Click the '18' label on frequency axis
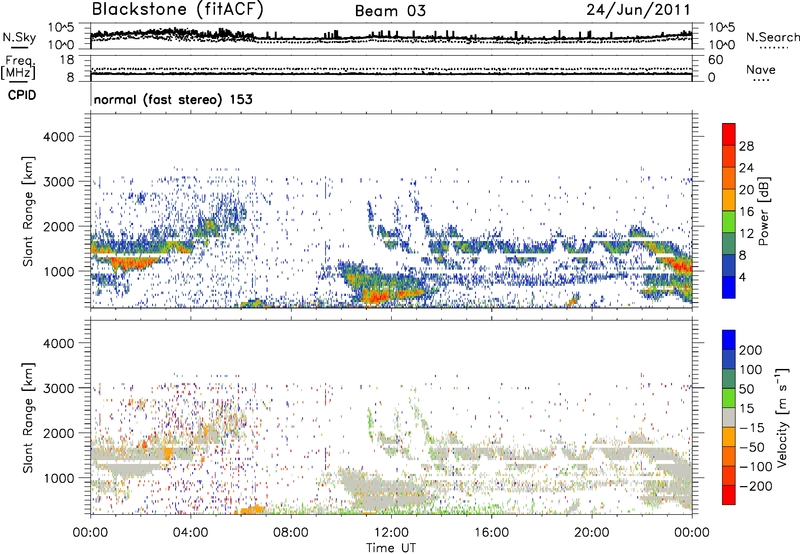The height and width of the screenshot is (554, 800). pos(66,60)
